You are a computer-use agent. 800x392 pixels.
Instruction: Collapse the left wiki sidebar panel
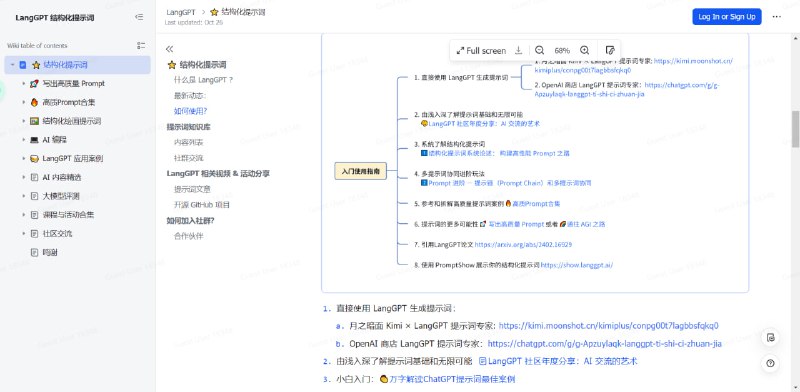(x=139, y=17)
